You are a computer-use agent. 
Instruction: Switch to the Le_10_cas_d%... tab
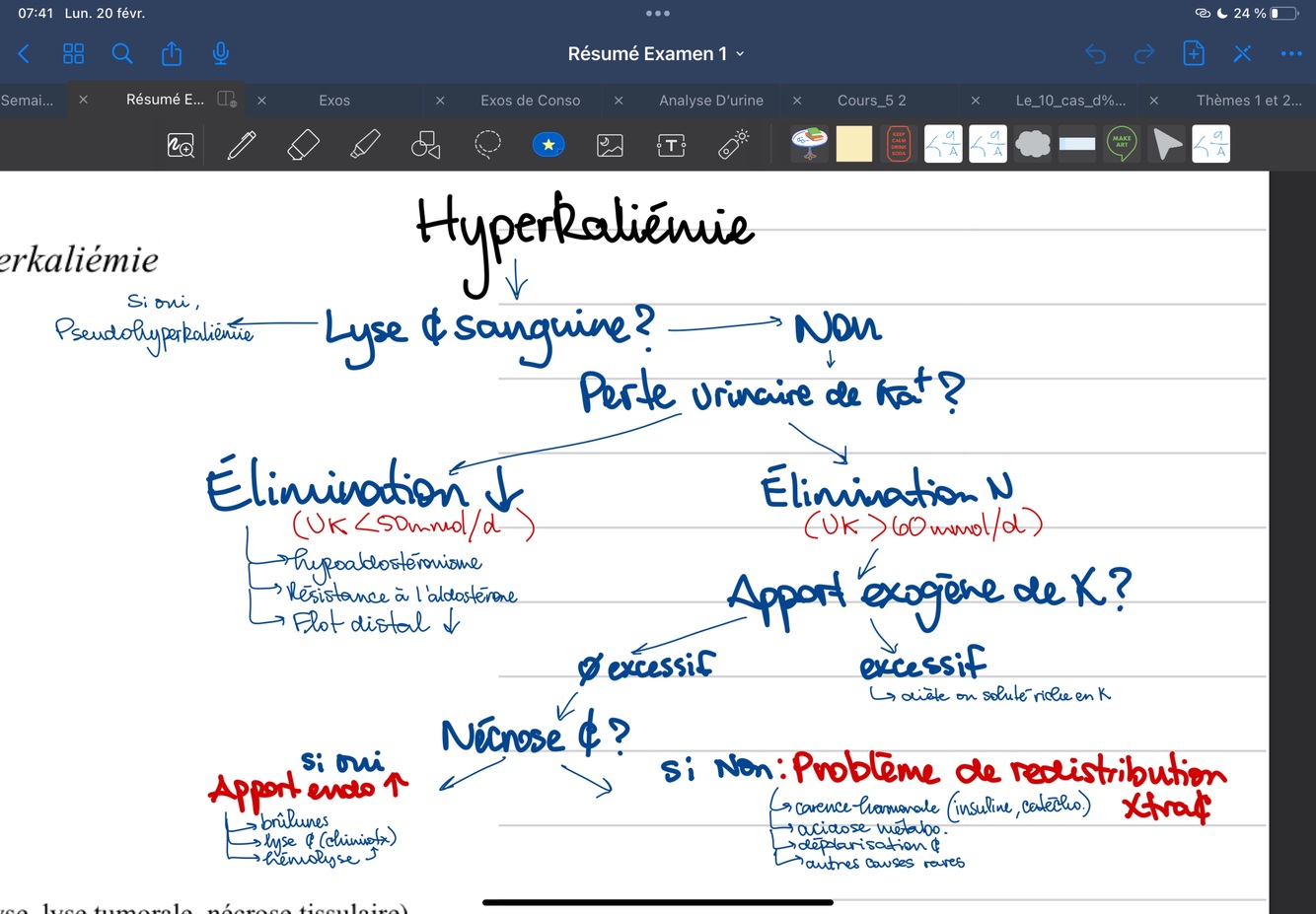coord(1070,101)
